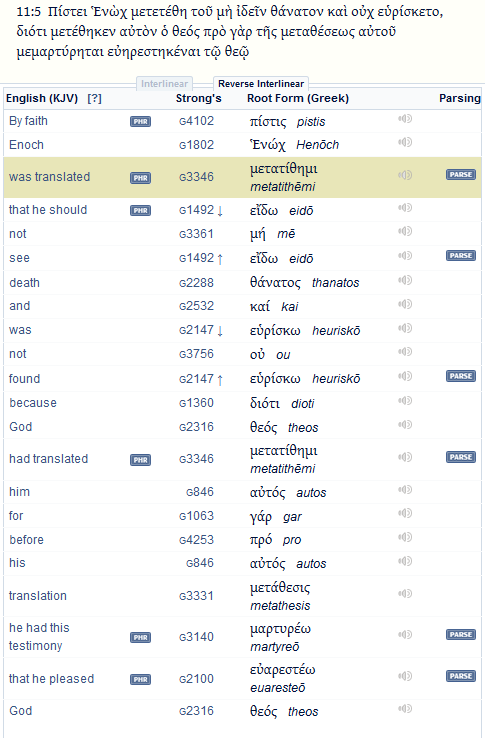Open Strong's G3331 translation entry
Viewport: 485px width, 738px height.
(196, 596)
